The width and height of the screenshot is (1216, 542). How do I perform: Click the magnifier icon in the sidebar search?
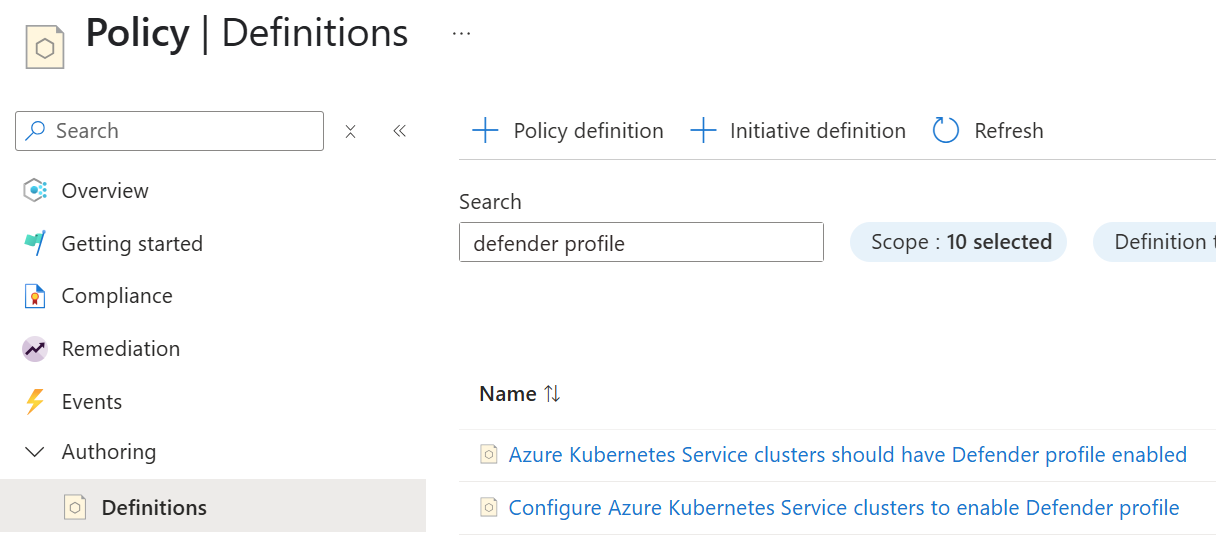[x=36, y=130]
